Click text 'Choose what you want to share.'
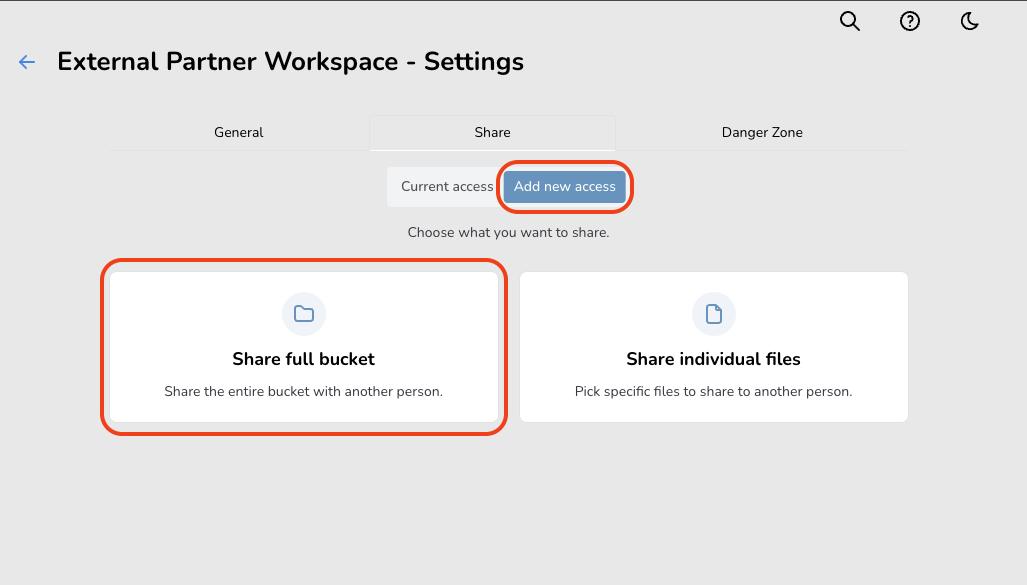This screenshot has height=585, width=1027. click(x=508, y=233)
